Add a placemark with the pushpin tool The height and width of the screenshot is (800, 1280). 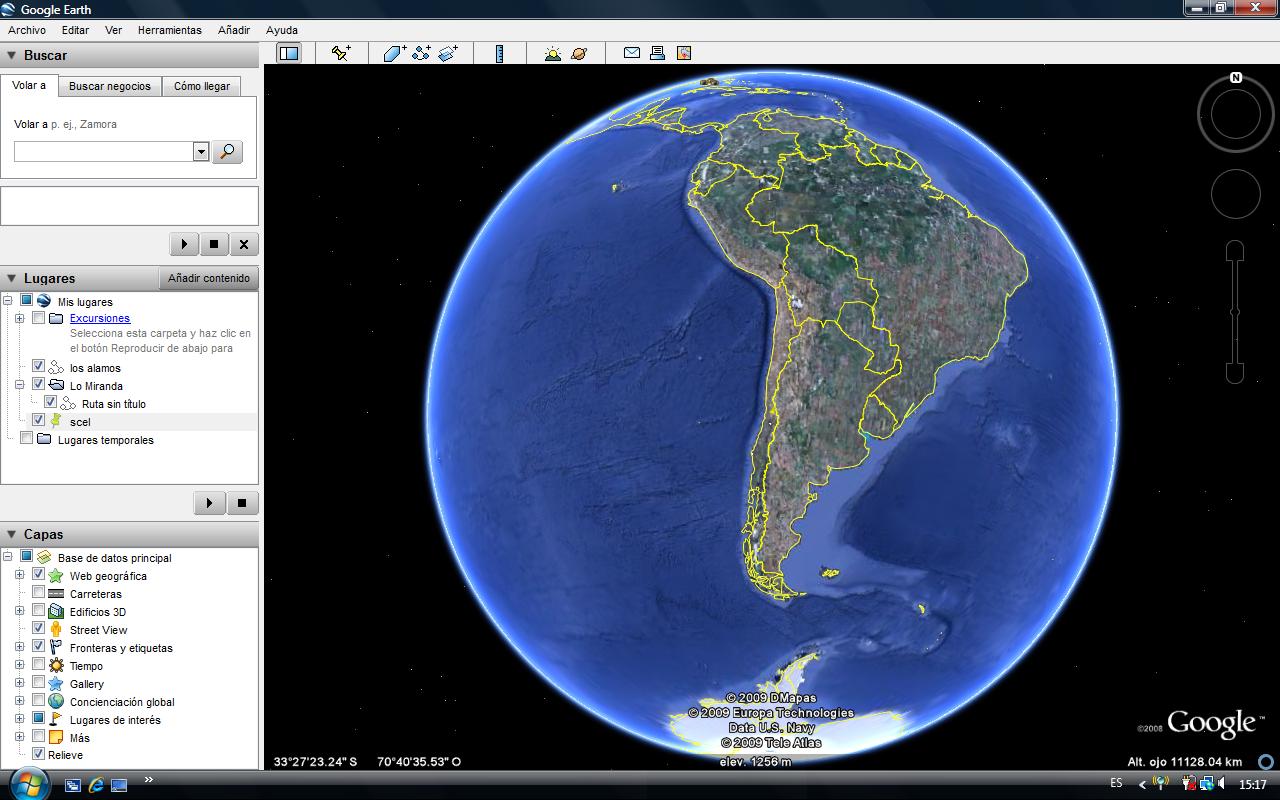[x=341, y=53]
